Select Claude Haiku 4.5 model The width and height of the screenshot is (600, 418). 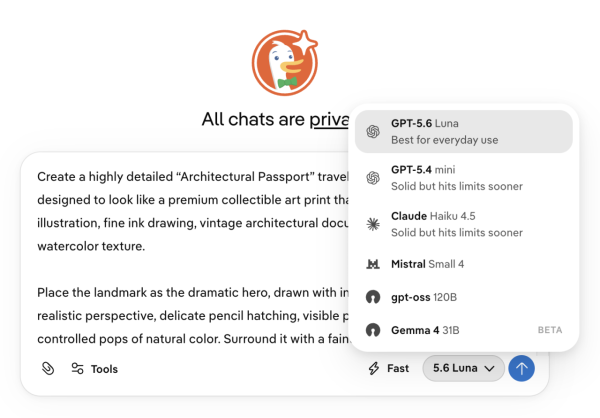464,224
